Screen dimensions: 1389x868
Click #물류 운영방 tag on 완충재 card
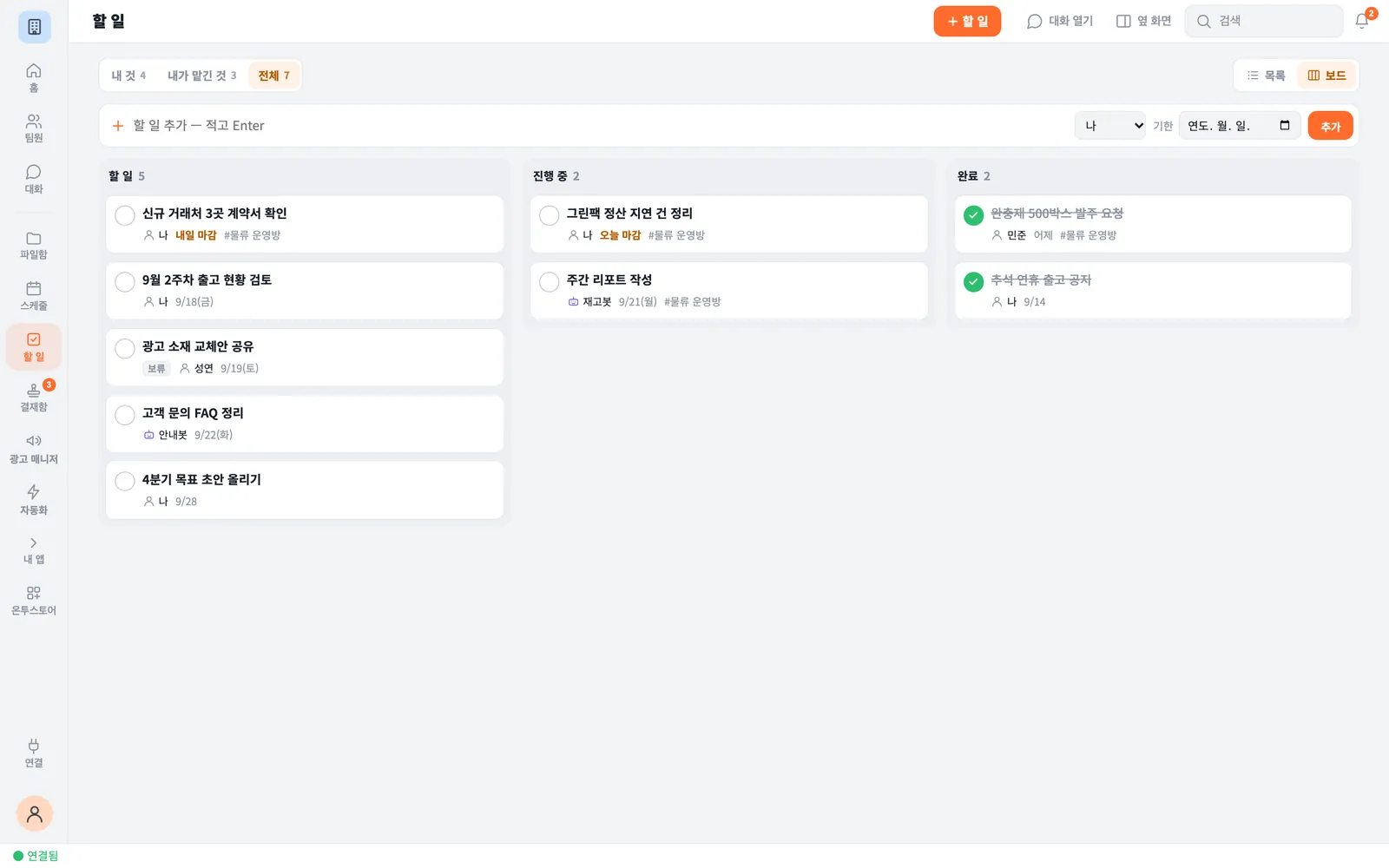(x=1088, y=235)
